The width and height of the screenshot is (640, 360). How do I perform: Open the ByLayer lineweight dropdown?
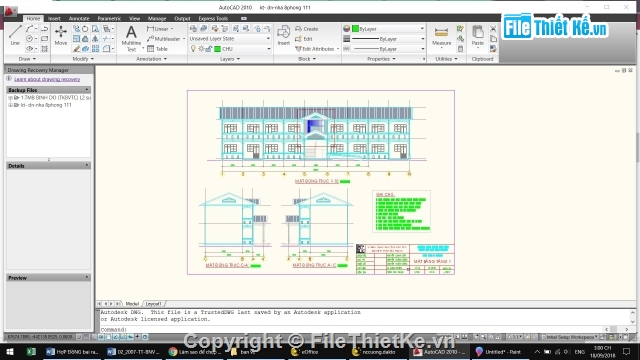tap(422, 39)
